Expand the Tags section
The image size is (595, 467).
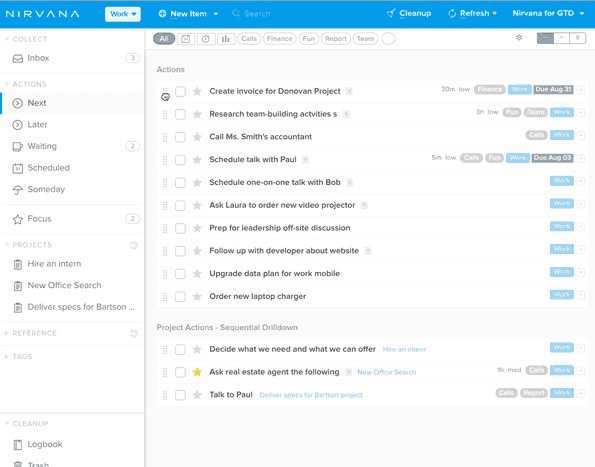pyautogui.click(x=7, y=357)
